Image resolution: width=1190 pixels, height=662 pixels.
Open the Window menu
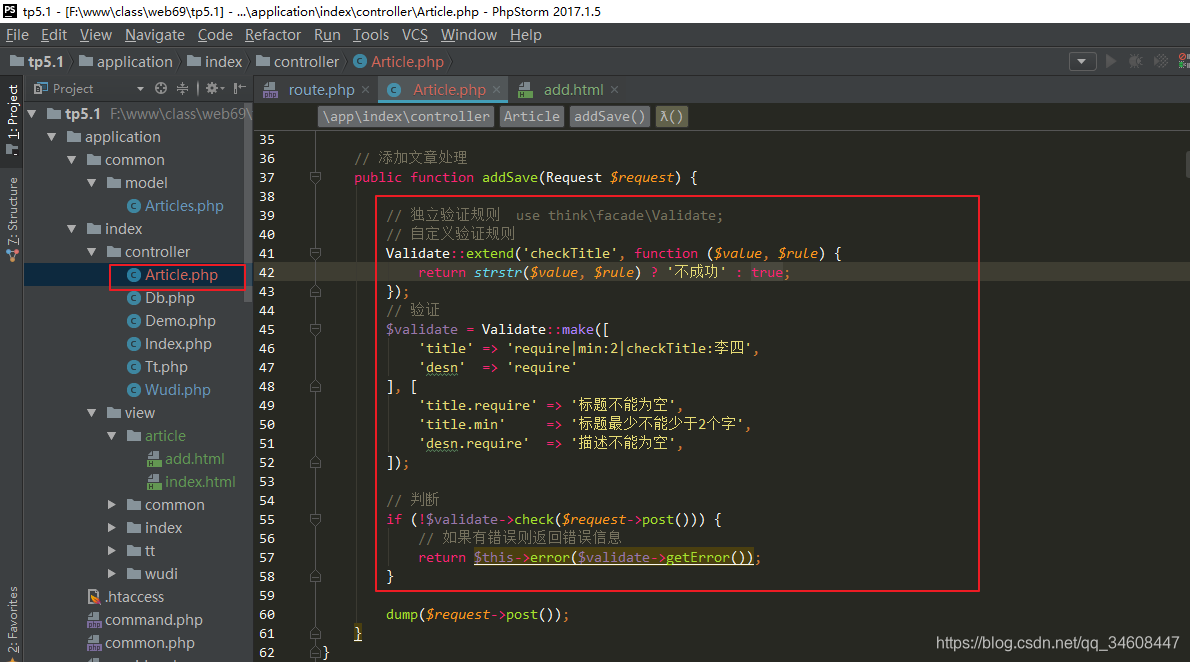click(468, 35)
